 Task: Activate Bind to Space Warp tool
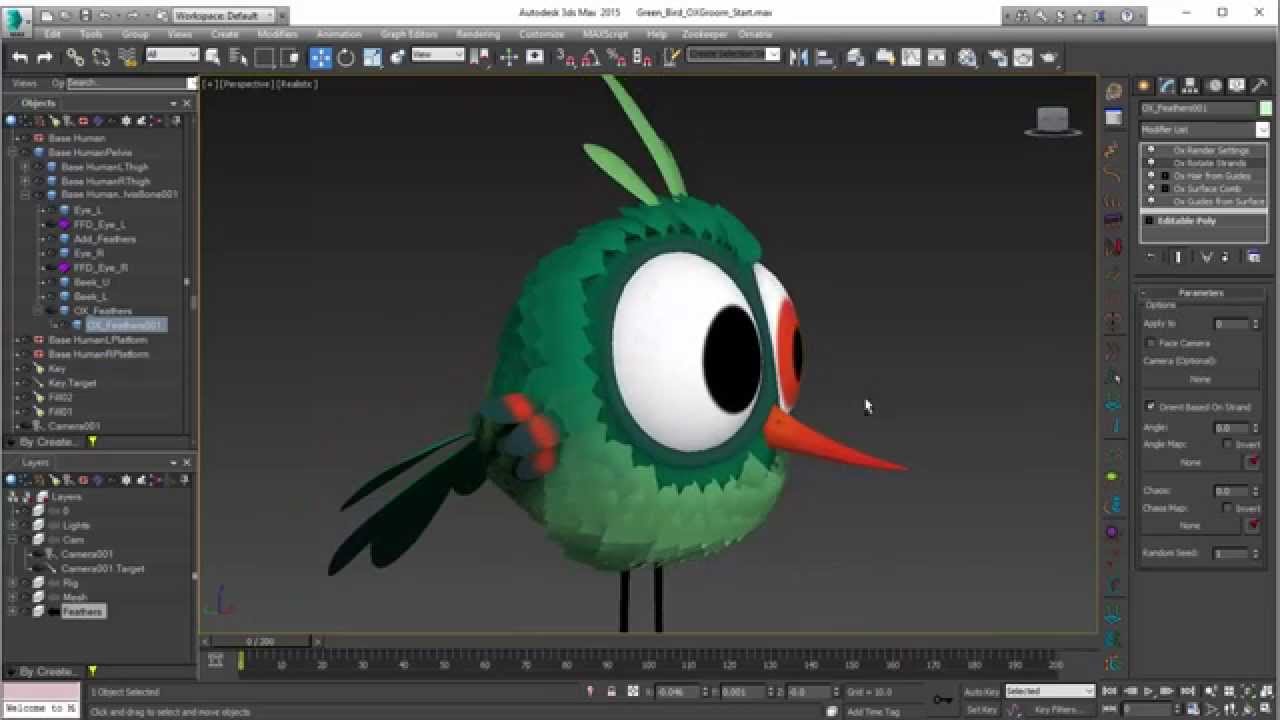coord(127,57)
